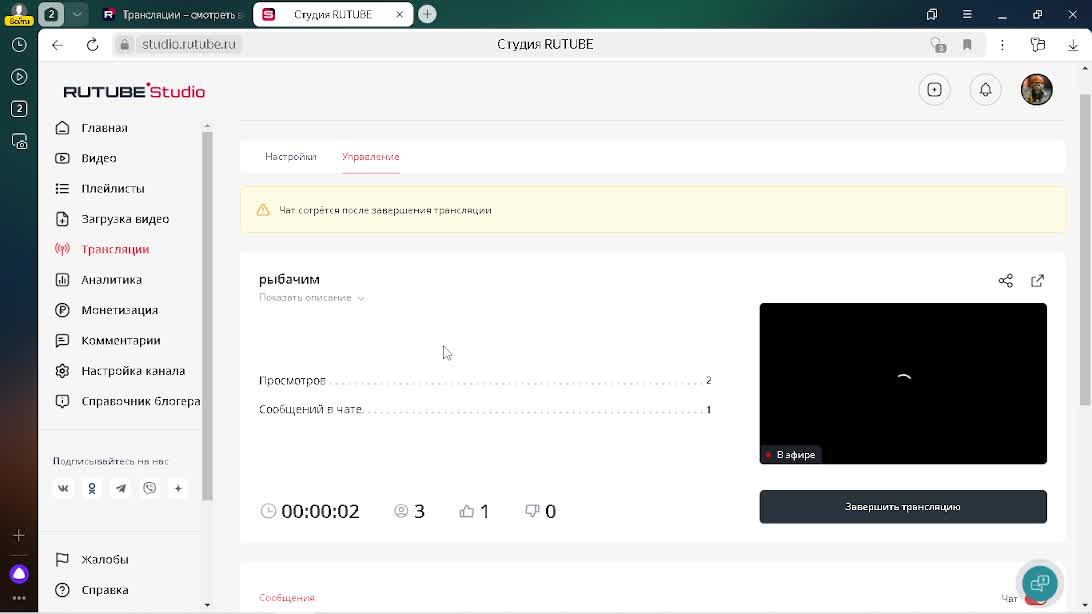1092x614 pixels.
Task: Open Комментарии page in sidebar
Action: [120, 340]
